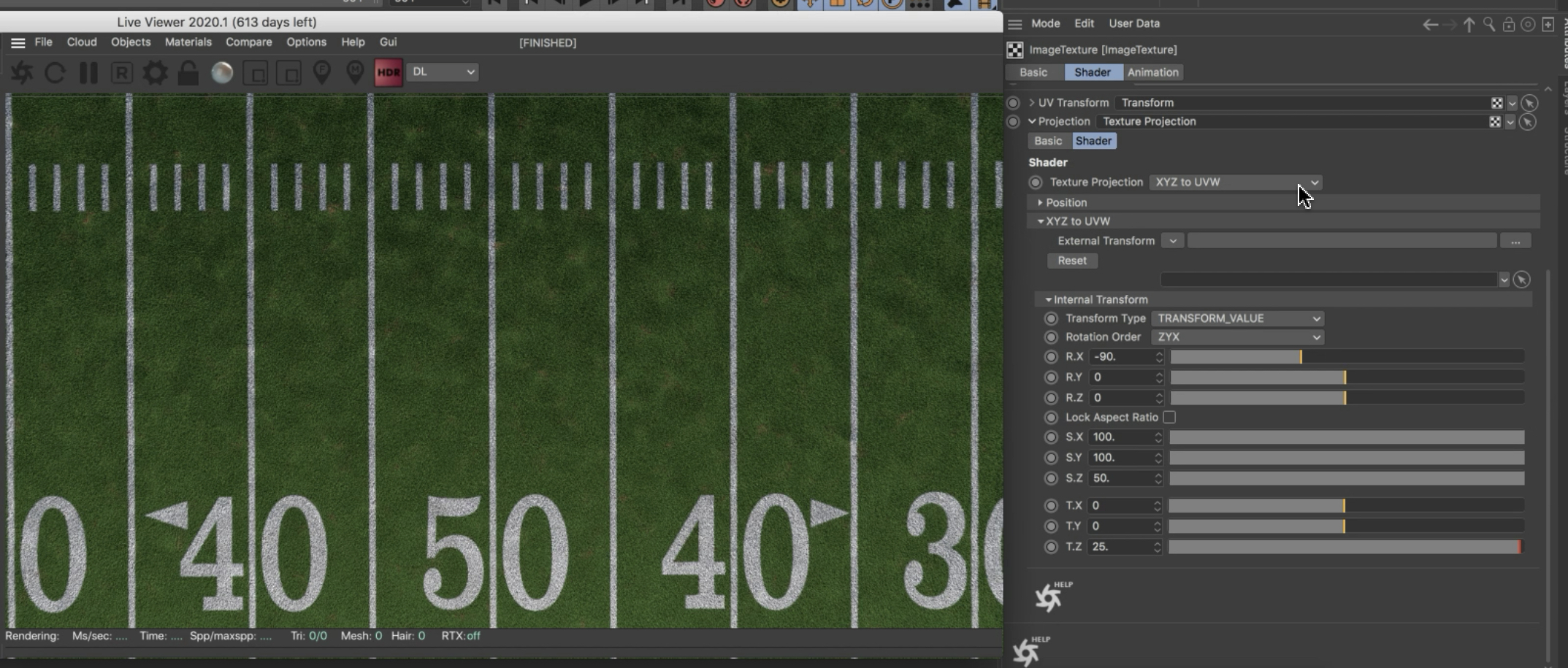Click the ImageTexture checker icon

click(x=1015, y=50)
